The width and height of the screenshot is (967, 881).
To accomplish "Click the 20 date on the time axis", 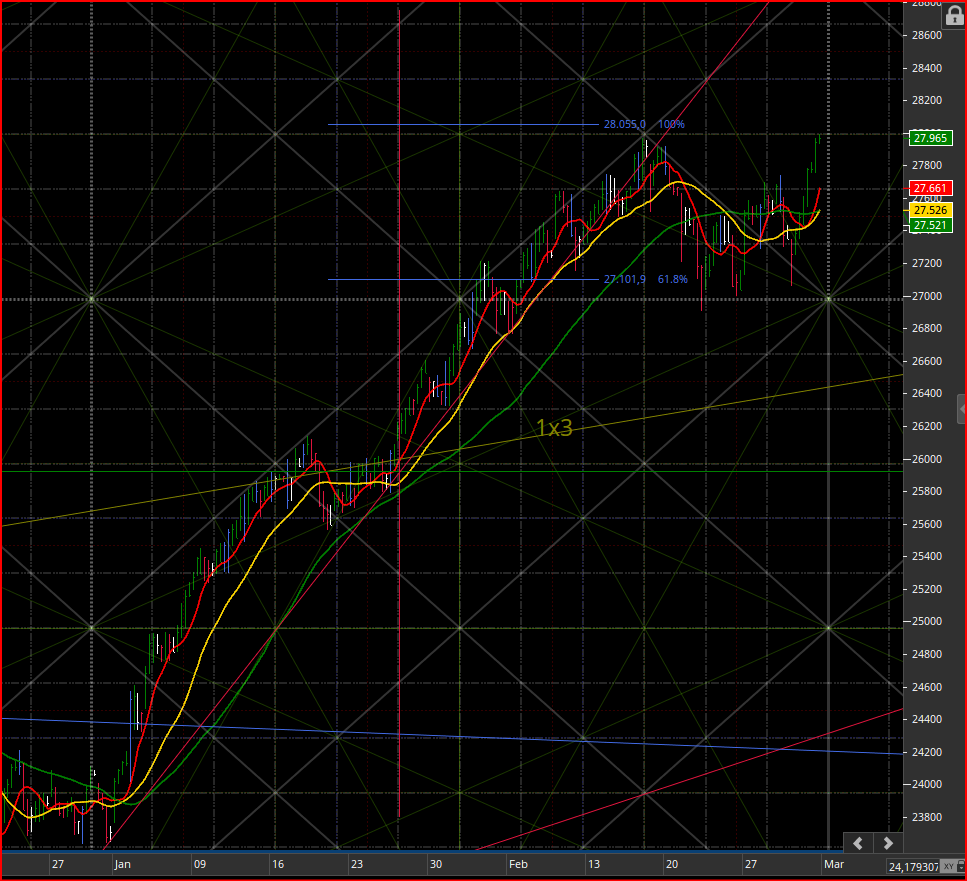I will click(x=672, y=864).
